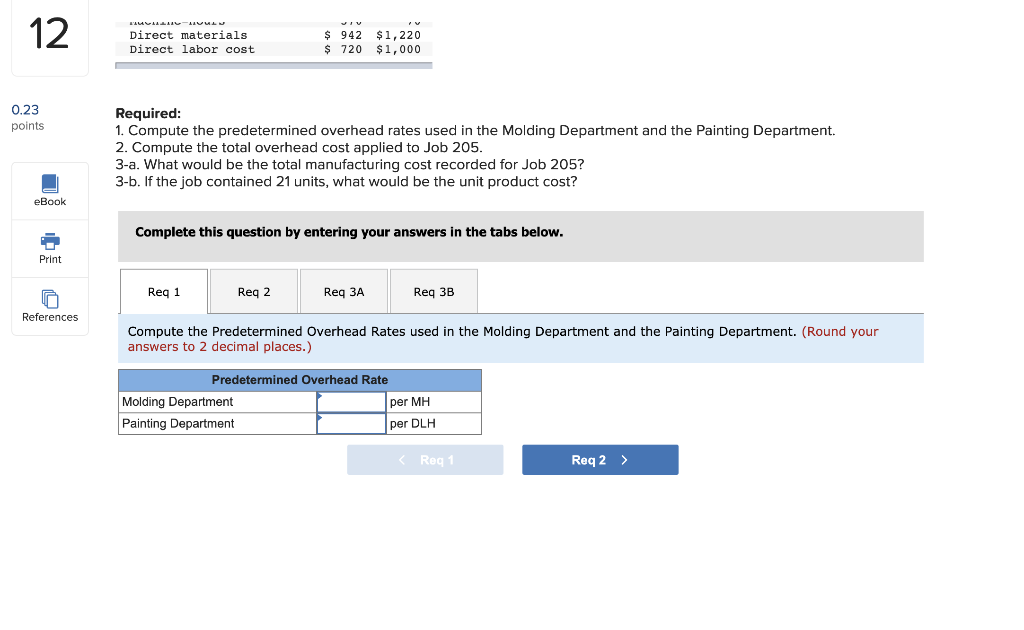The image size is (1024, 630).
Task: Click the Predetermined Overhead Rate table header
Action: (300, 380)
